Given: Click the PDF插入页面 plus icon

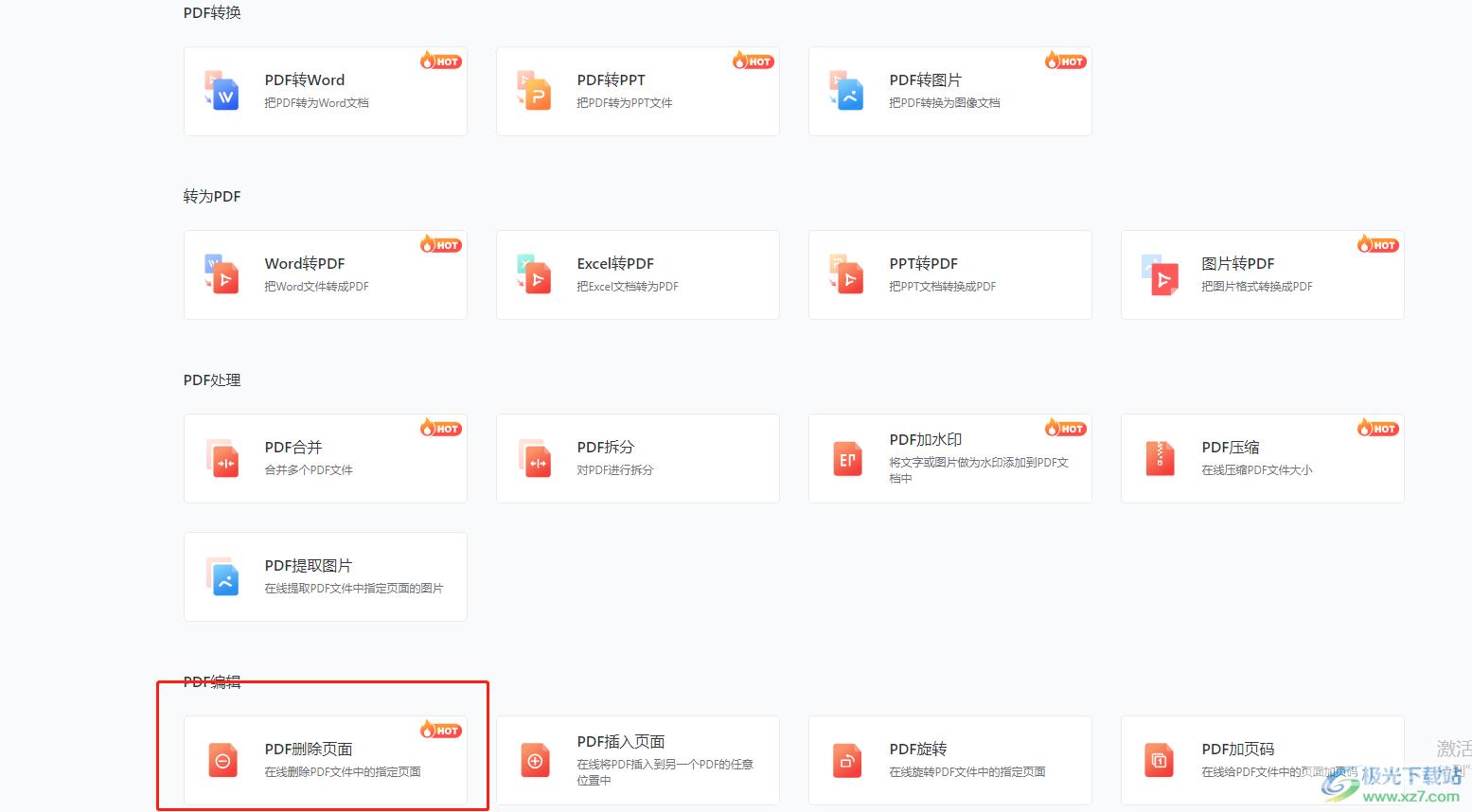Looking at the screenshot, I should click(535, 761).
